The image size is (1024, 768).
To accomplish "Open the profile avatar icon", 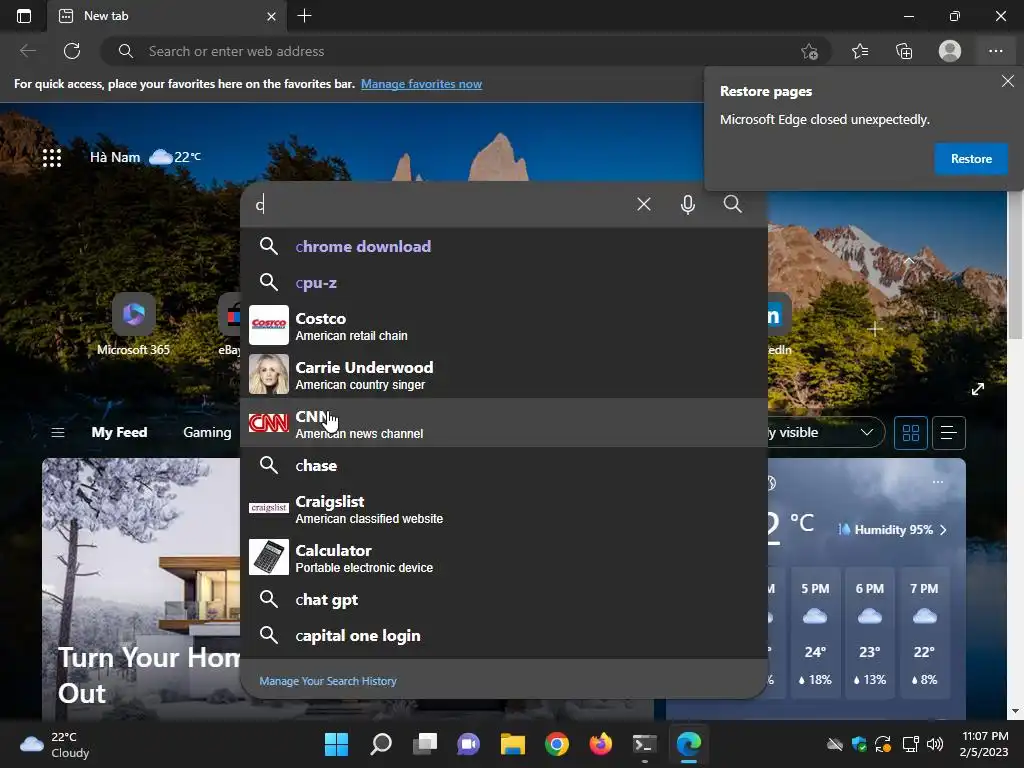I will click(950, 51).
